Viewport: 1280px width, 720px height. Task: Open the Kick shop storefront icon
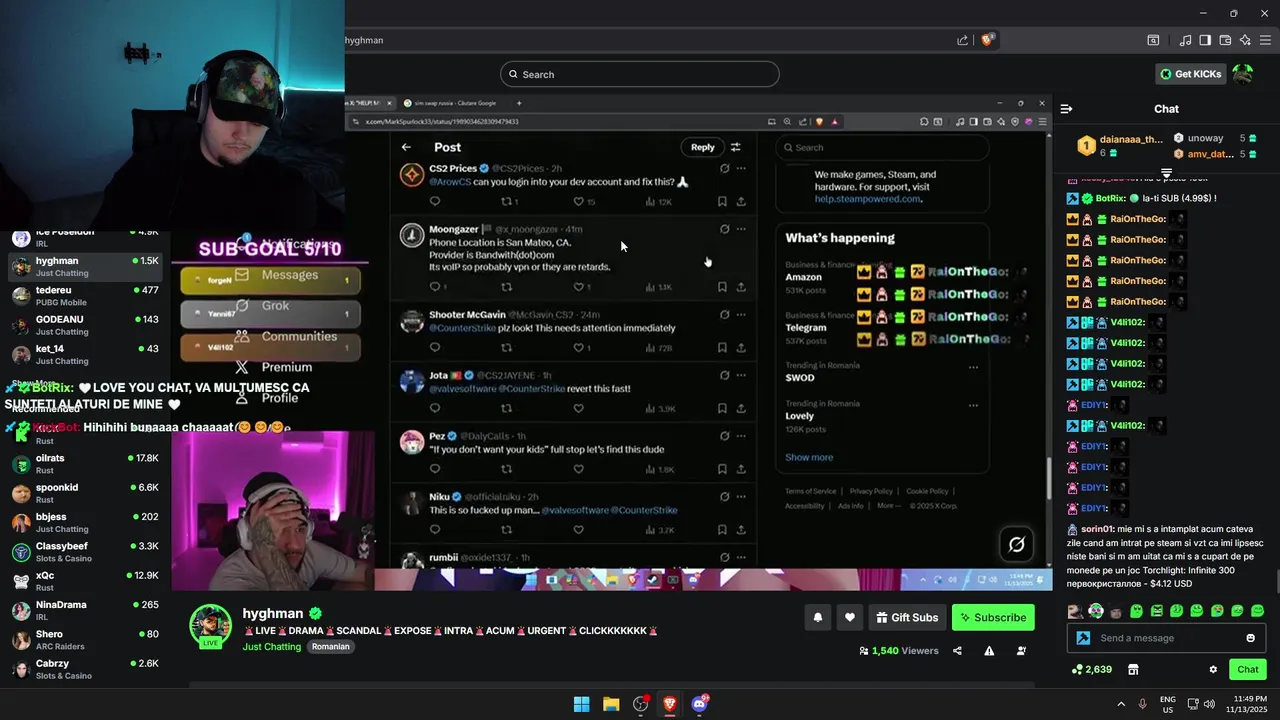tap(1133, 669)
